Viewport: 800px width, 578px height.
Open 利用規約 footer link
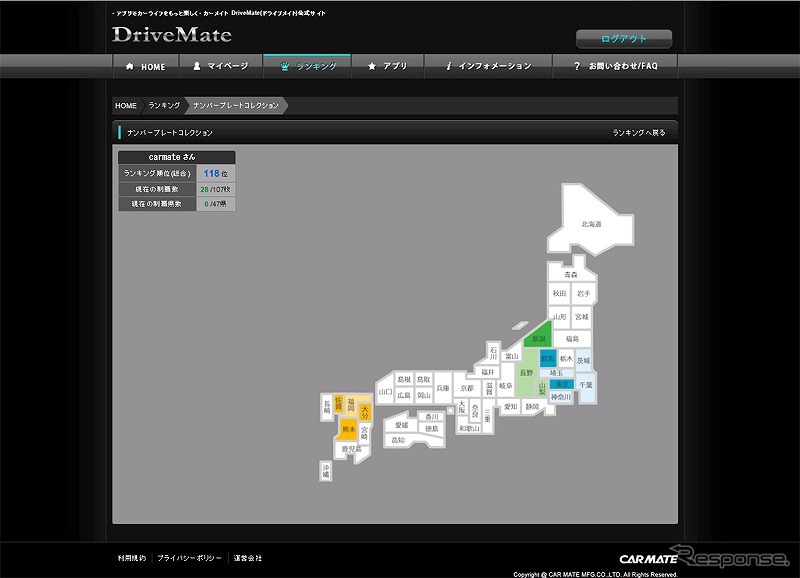pos(131,558)
